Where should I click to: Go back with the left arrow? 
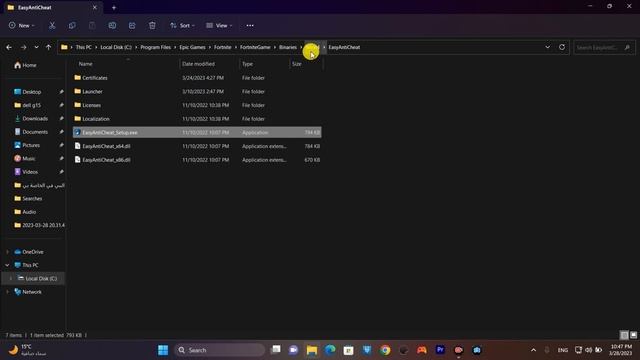point(9,47)
